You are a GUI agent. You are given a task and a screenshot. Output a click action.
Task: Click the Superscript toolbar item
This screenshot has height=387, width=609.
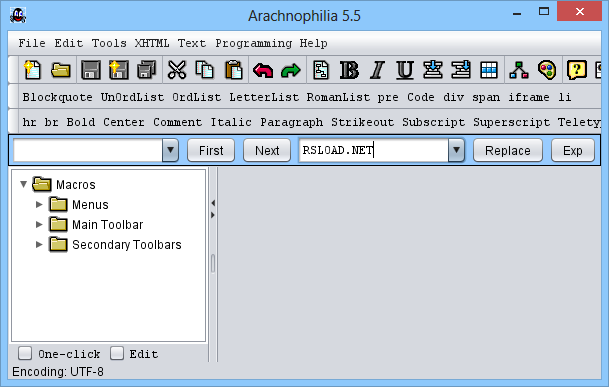[511, 122]
